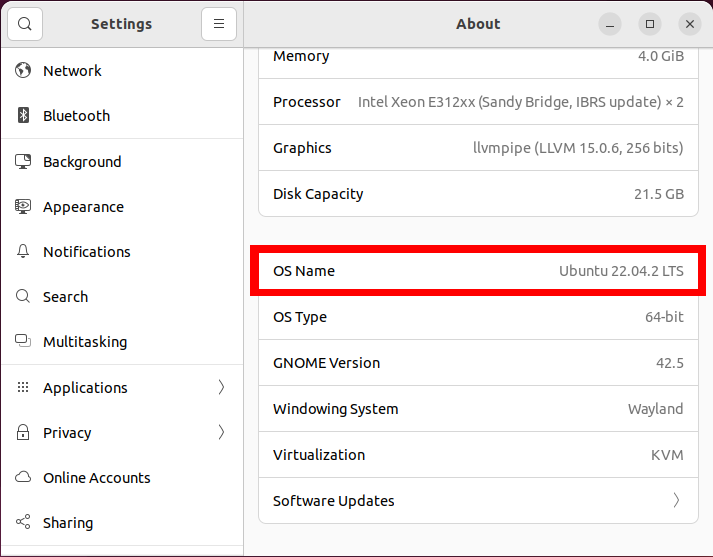Screen dimensions: 713x557
Task: Click the Settings title in header
Action: tap(121, 24)
